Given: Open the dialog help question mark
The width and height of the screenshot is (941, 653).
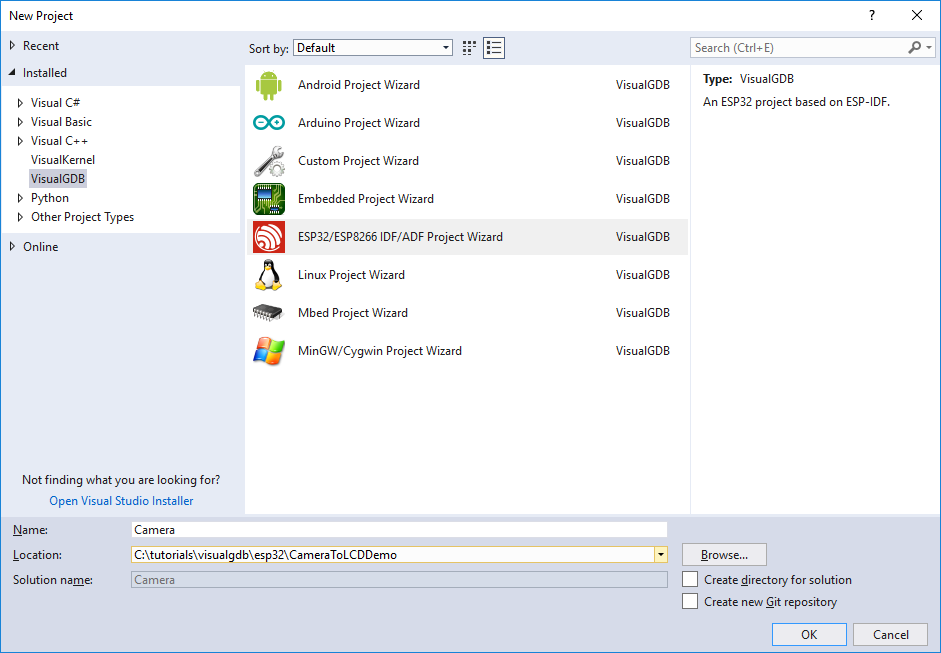Looking at the screenshot, I should (x=872, y=16).
